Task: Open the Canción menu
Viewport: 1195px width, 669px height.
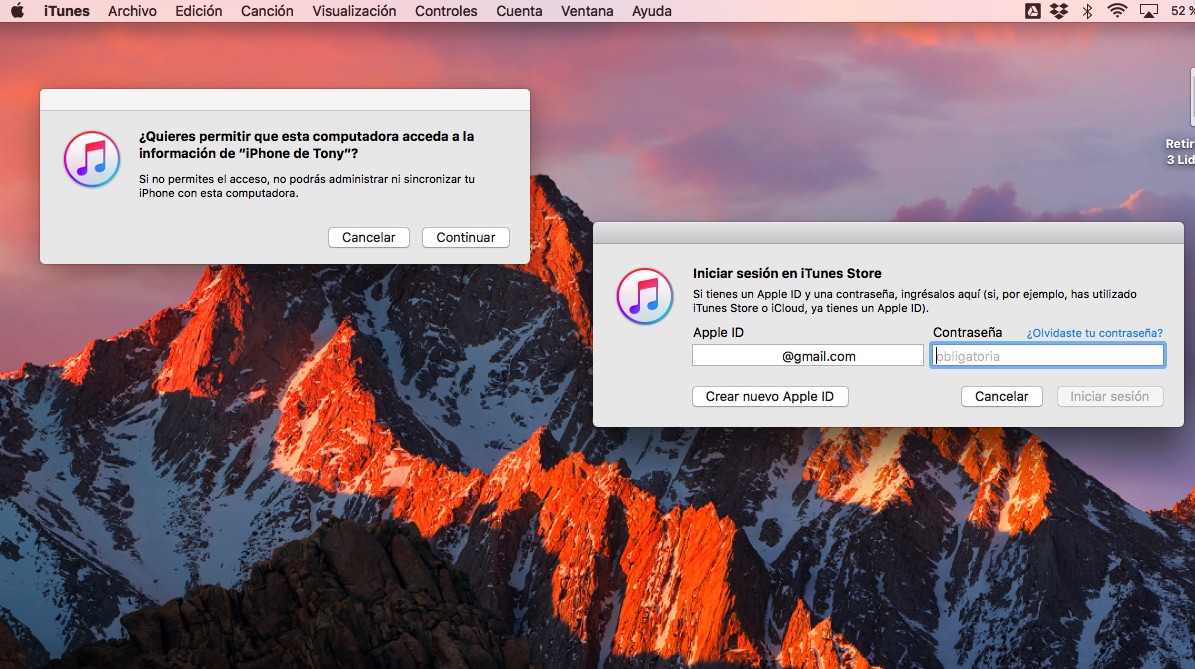Action: coord(267,11)
